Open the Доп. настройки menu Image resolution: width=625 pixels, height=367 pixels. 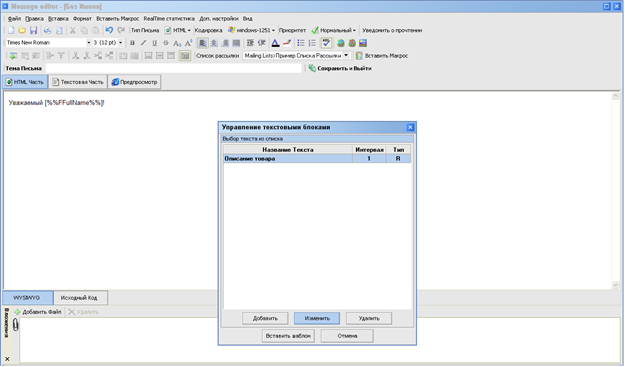pos(219,19)
